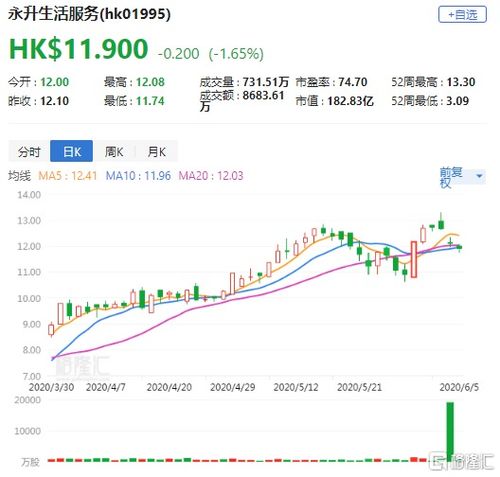
Task: Click the 2020/6/5 date axis label
Action: pos(459,387)
